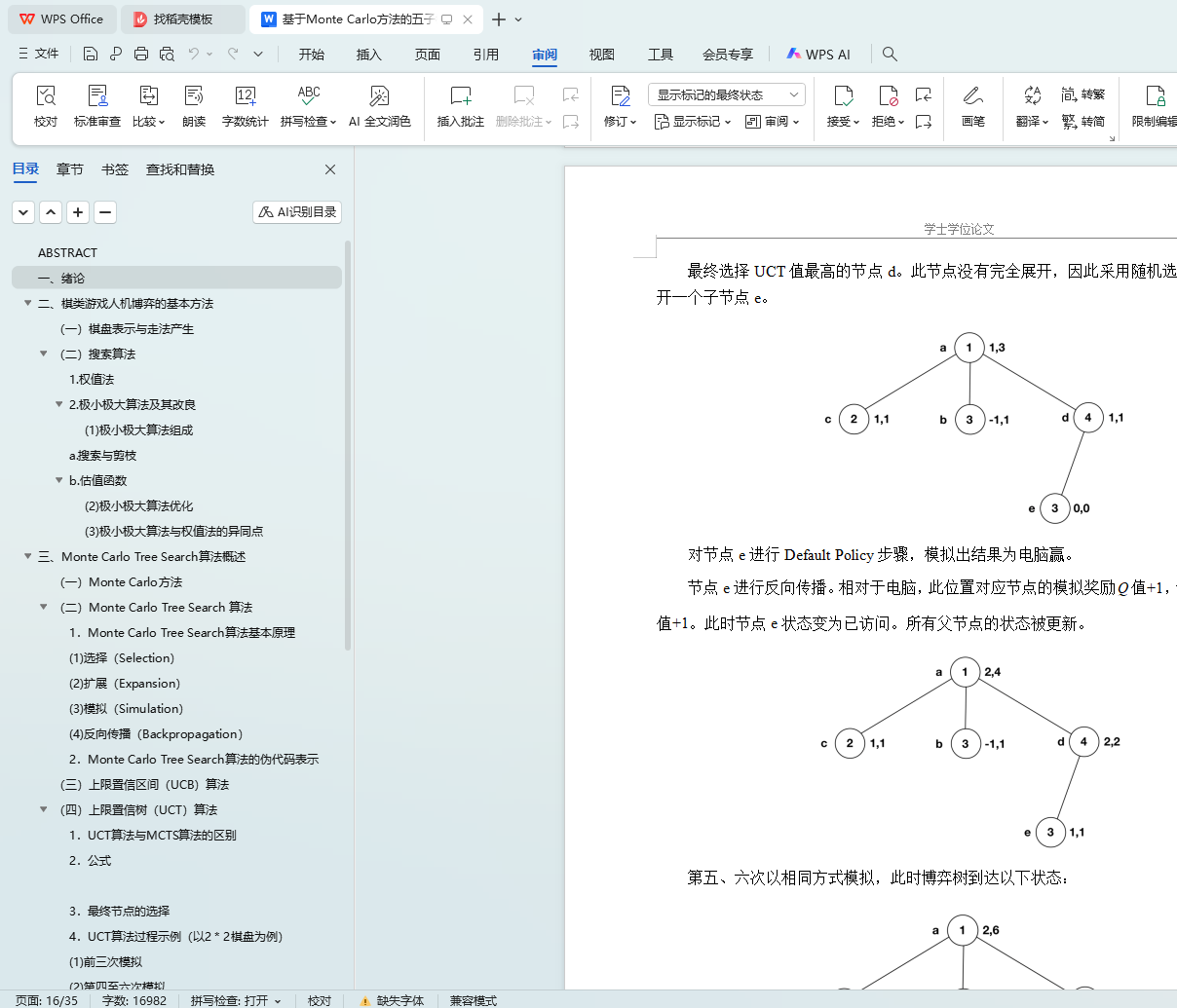The width and height of the screenshot is (1177, 1008).
Task: Open the 限制编辑 restrict editing tool
Action: coord(1156,105)
